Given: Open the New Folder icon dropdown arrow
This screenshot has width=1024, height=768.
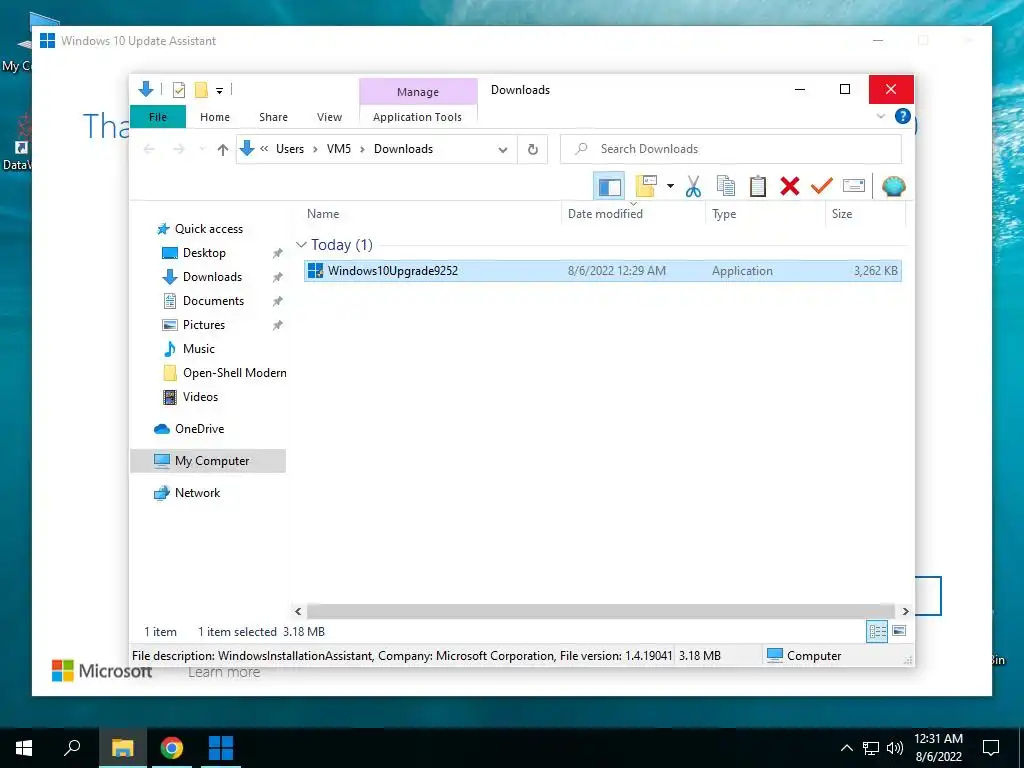Looking at the screenshot, I should point(670,186).
